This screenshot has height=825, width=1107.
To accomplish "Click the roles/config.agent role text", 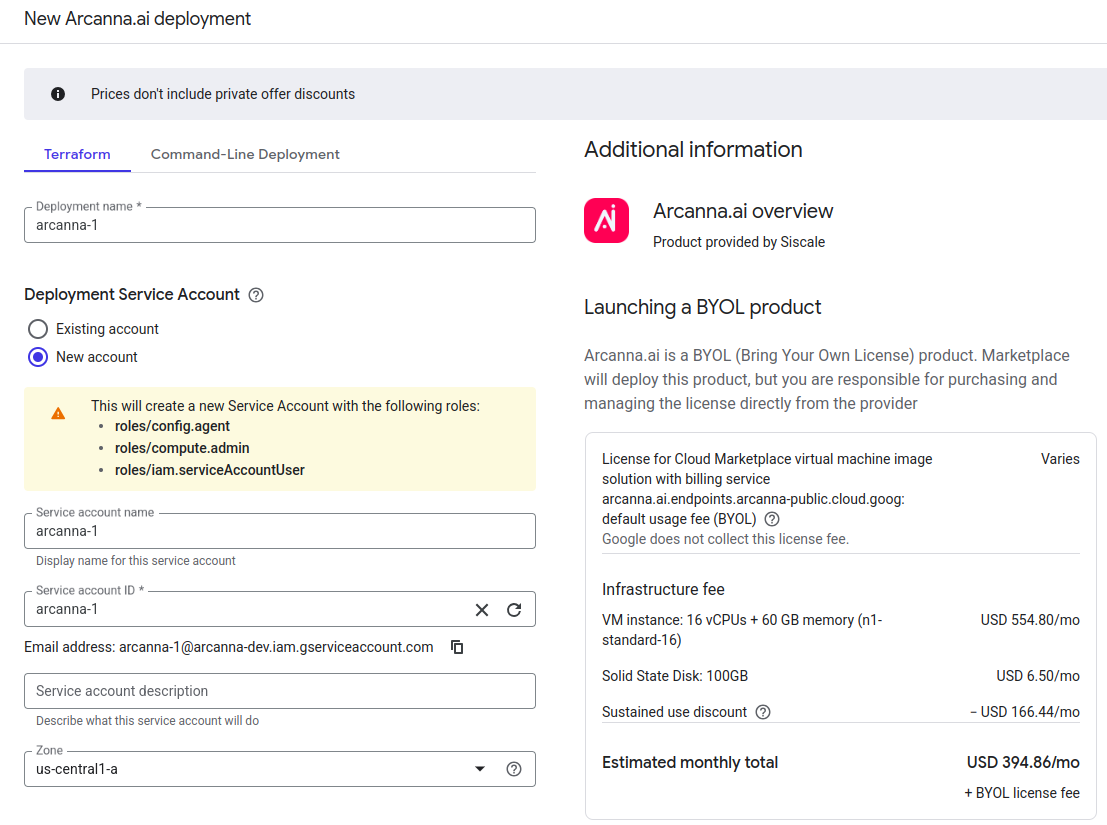I will [x=172, y=426].
